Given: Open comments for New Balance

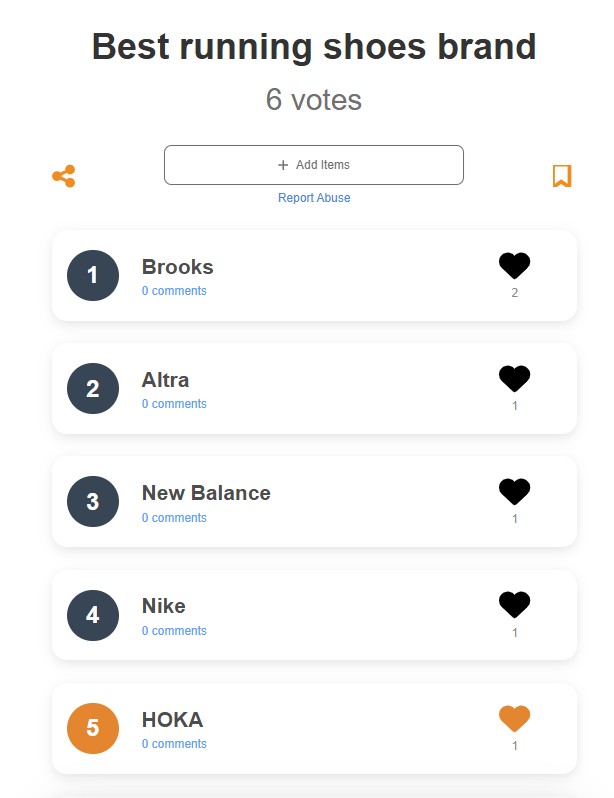Looking at the screenshot, I should [x=174, y=518].
